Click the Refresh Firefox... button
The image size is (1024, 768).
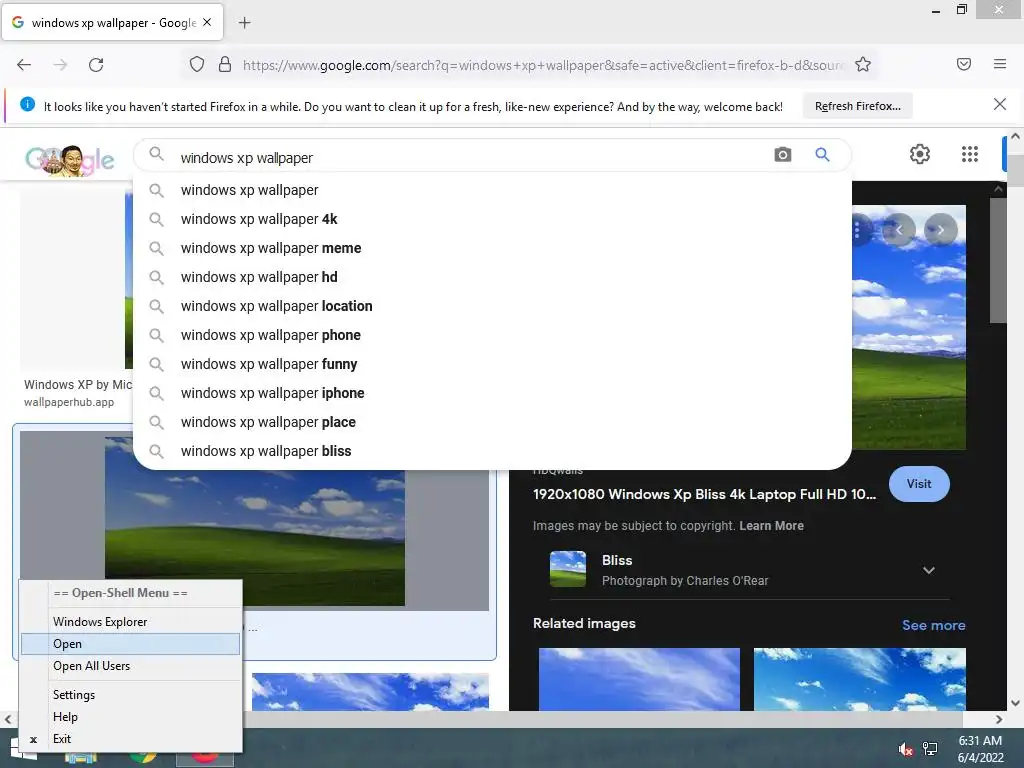click(x=857, y=106)
